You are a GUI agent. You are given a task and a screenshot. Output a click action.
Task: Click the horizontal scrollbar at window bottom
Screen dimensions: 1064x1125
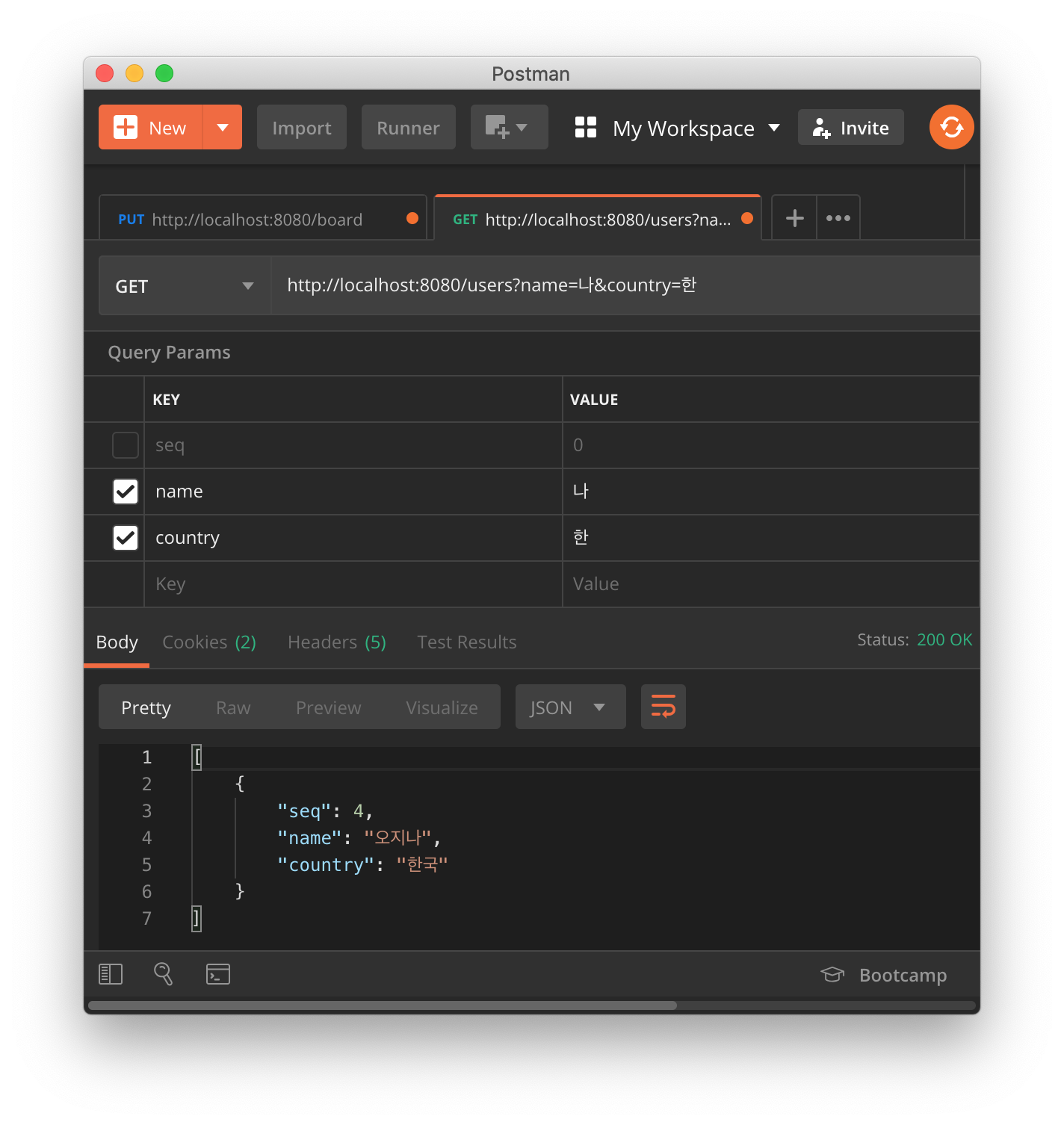[383, 1005]
